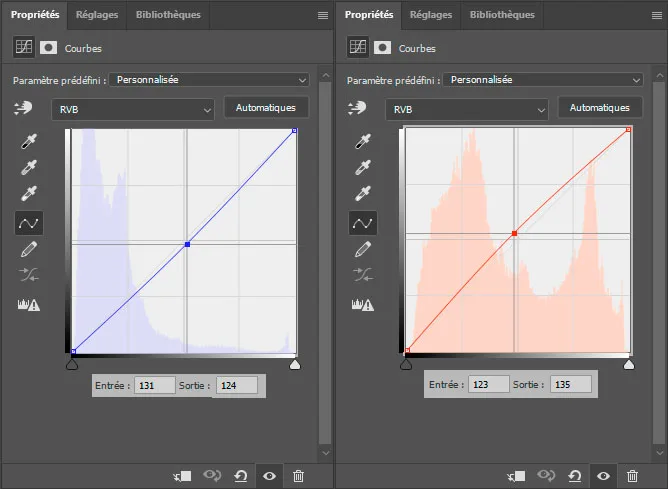Toggle layer visibility eye in left panel
Viewport: 668px width, 489px height.
[269, 476]
